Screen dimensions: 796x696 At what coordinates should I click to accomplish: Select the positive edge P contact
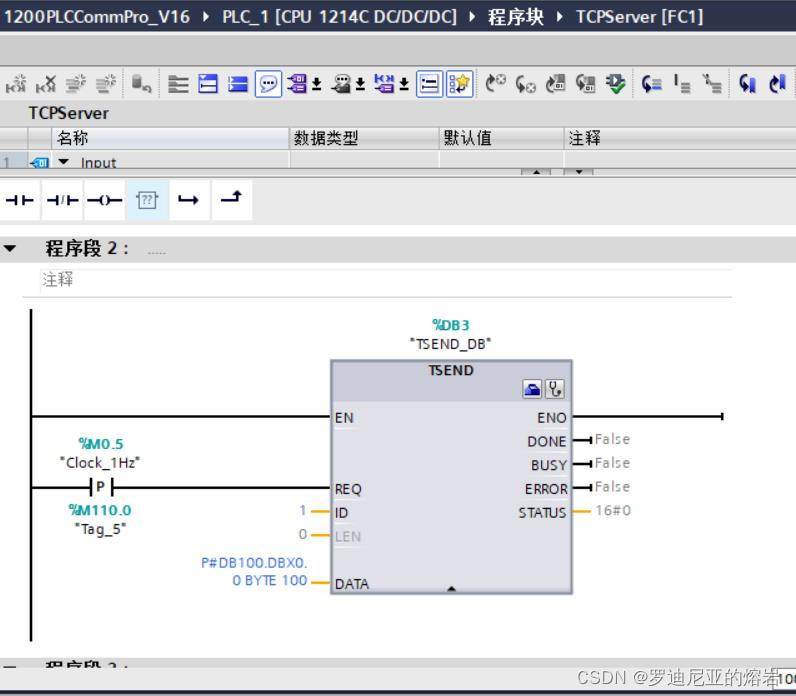pos(101,487)
